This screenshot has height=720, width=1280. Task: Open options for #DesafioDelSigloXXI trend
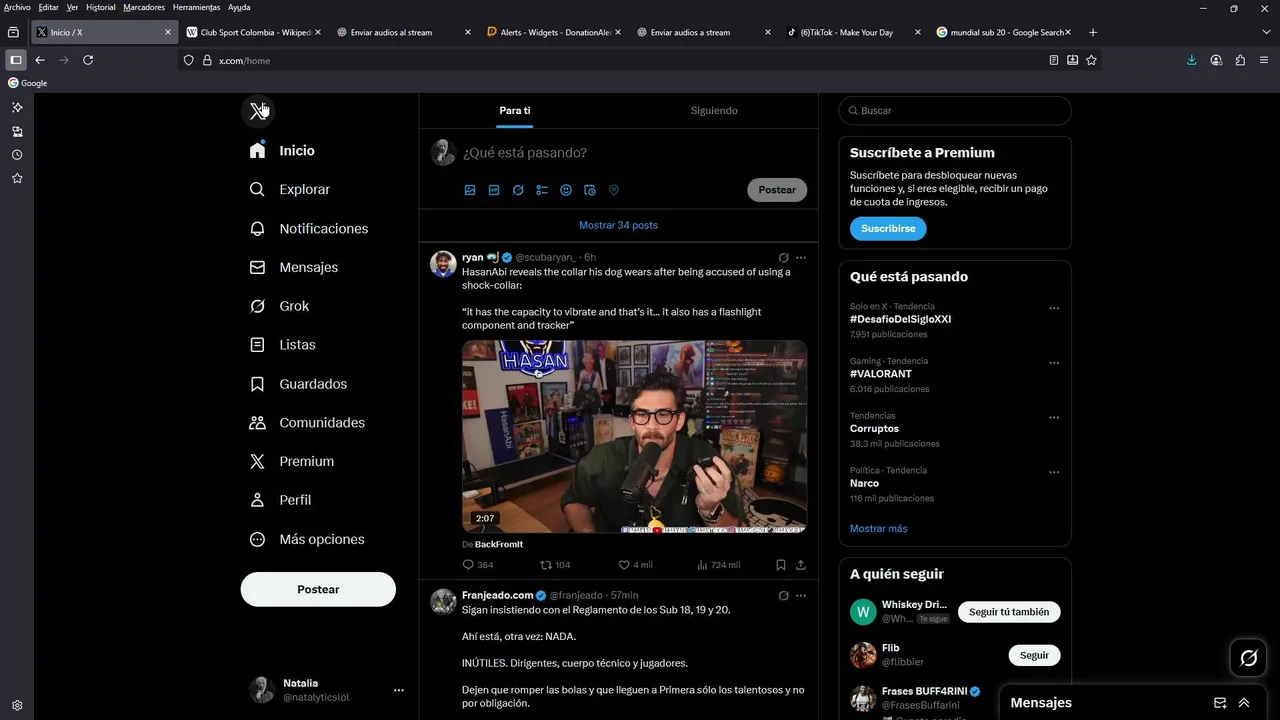[1054, 308]
